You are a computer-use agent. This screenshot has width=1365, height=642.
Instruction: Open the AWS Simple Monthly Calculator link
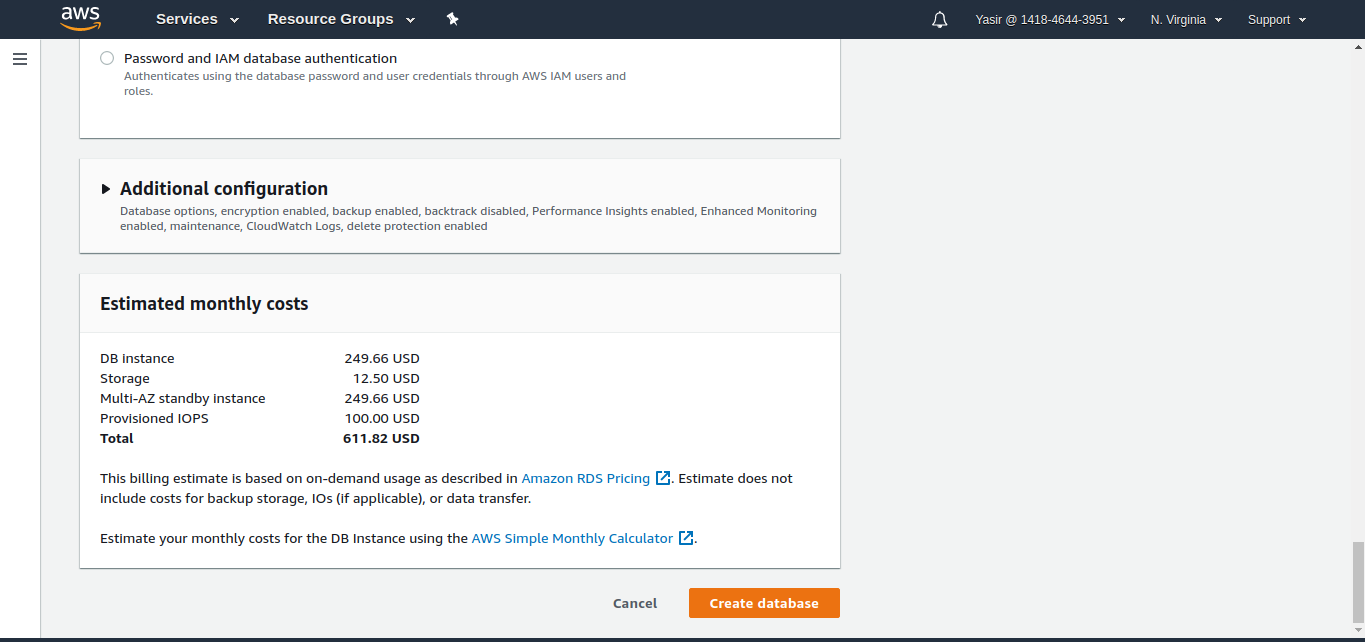point(572,538)
